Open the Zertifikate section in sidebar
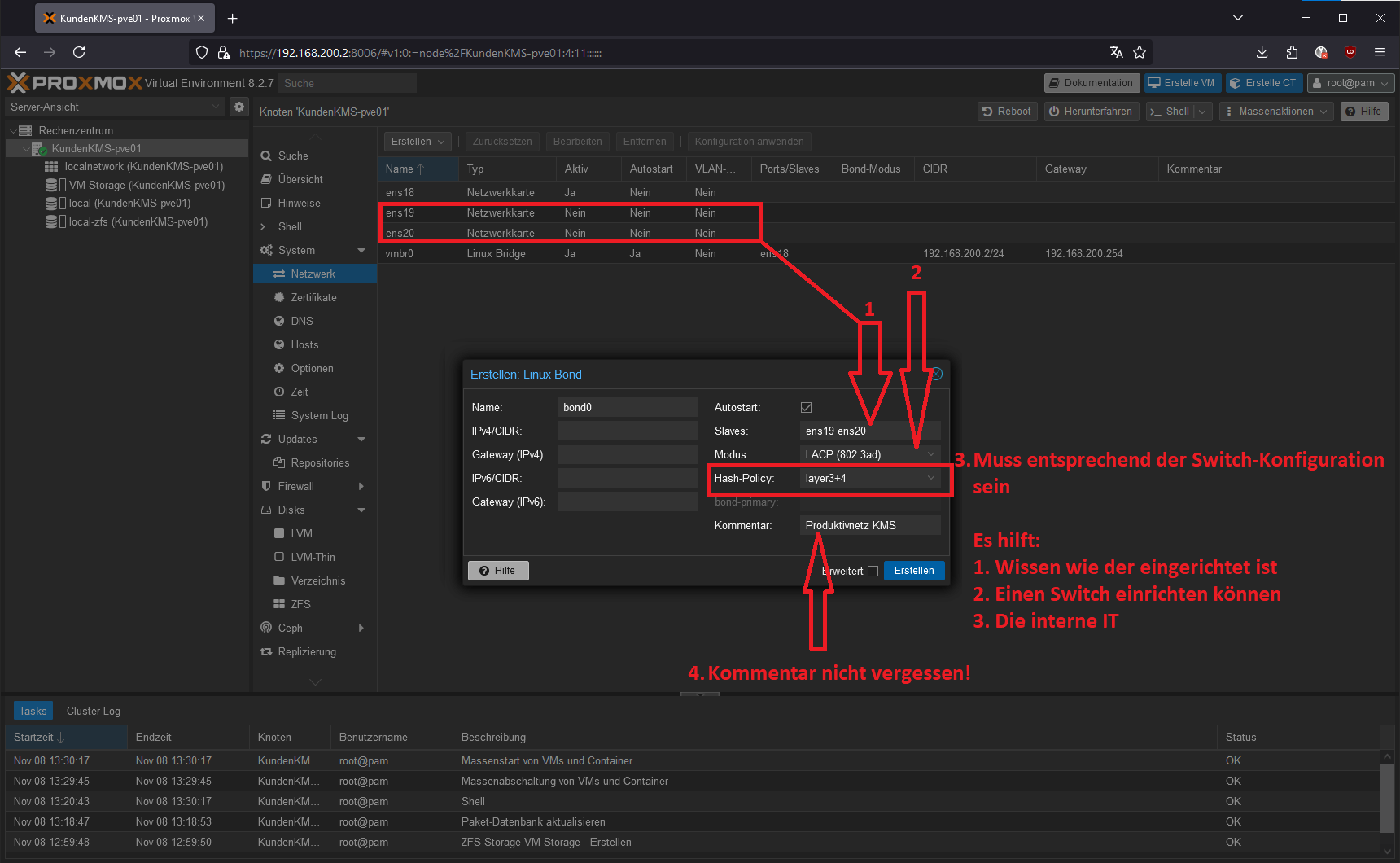The width and height of the screenshot is (1400, 863). (x=313, y=297)
